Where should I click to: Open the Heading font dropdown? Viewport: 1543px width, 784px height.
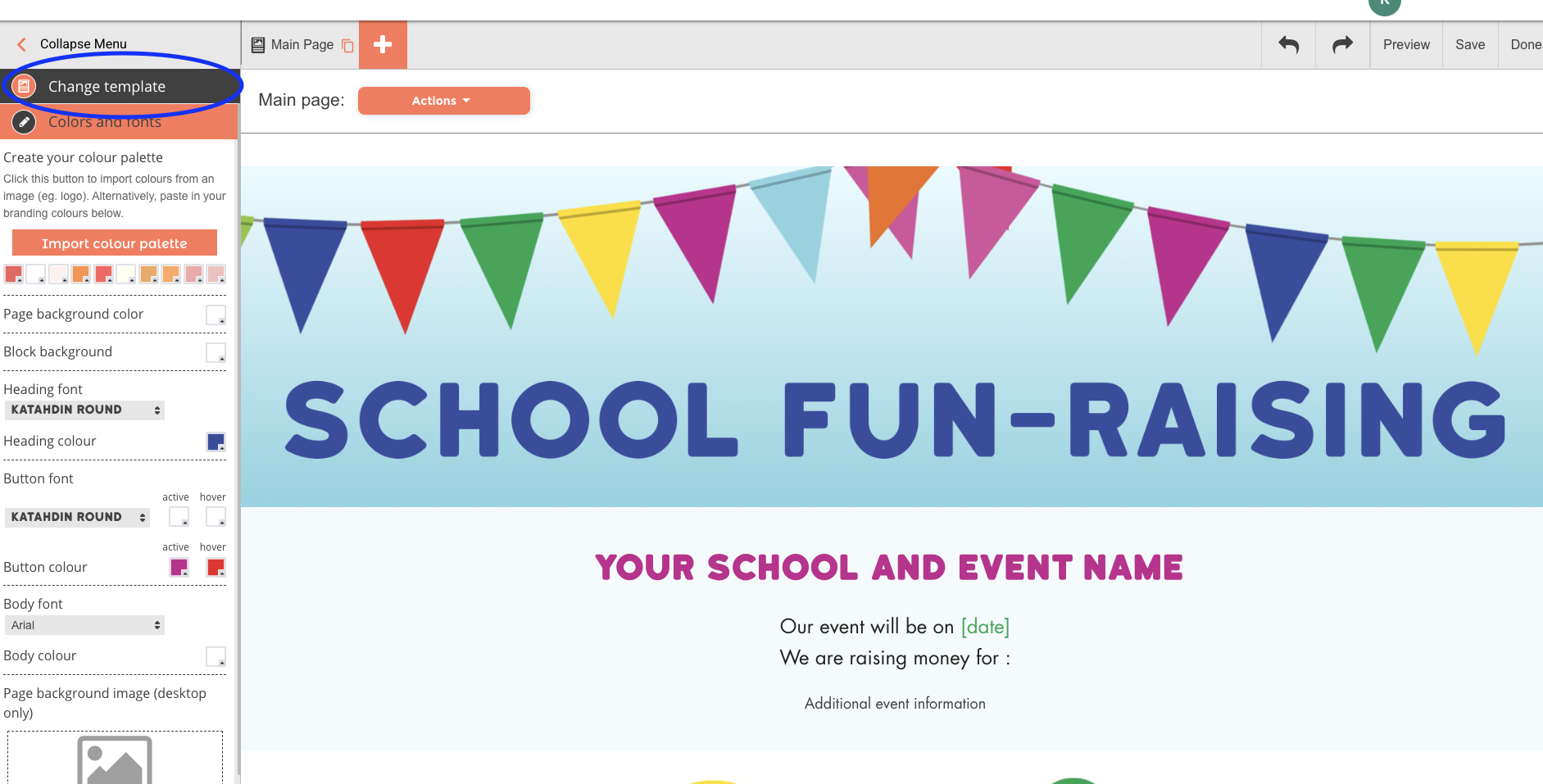point(84,410)
